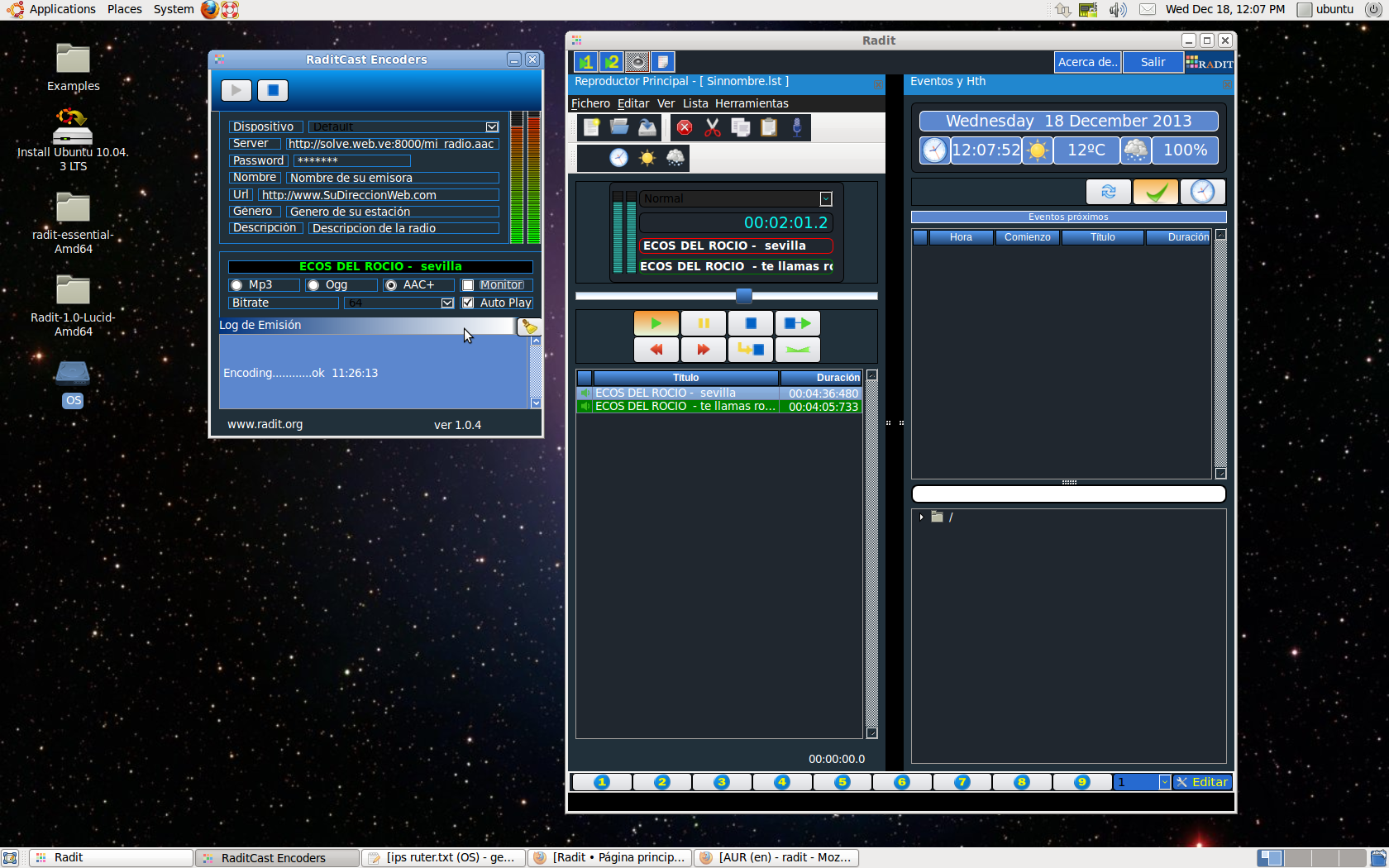This screenshot has height=868, width=1389.
Task: Pause playback with the yellow pause button
Action: pyautogui.click(x=704, y=323)
